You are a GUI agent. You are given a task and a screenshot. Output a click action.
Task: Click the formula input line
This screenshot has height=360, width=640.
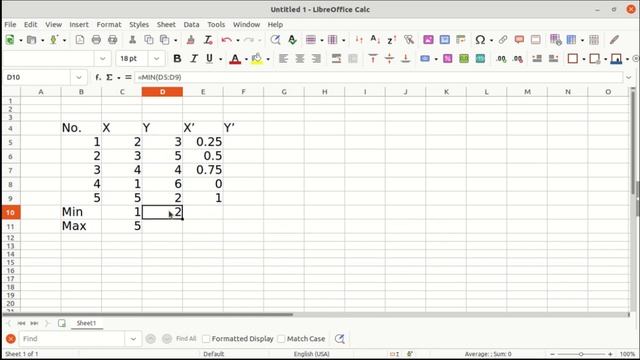378,77
